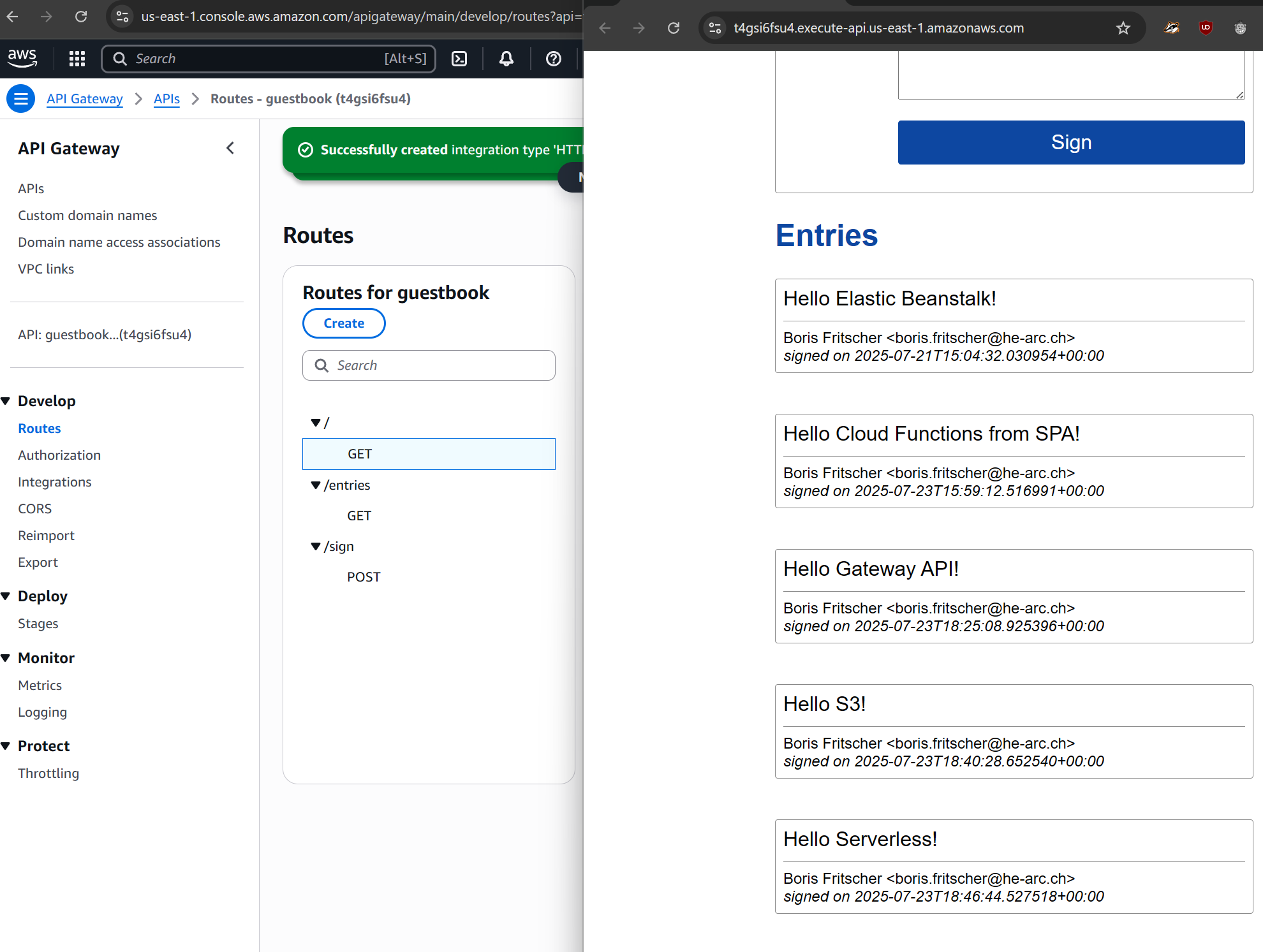Collapse the /entries route tree node
Image resolution: width=1263 pixels, height=952 pixels.
[x=316, y=485]
